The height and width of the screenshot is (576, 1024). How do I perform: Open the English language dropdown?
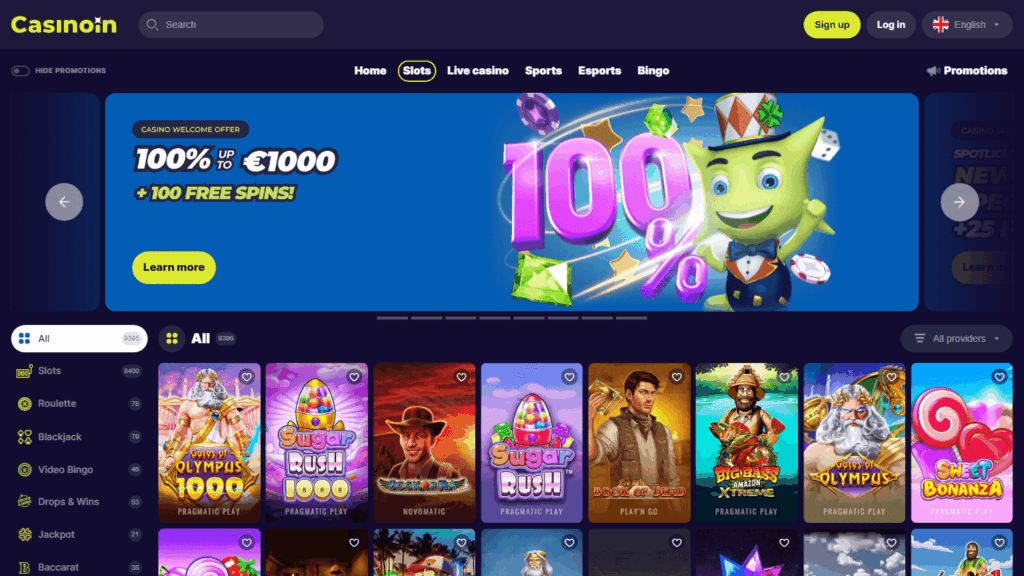967,25
